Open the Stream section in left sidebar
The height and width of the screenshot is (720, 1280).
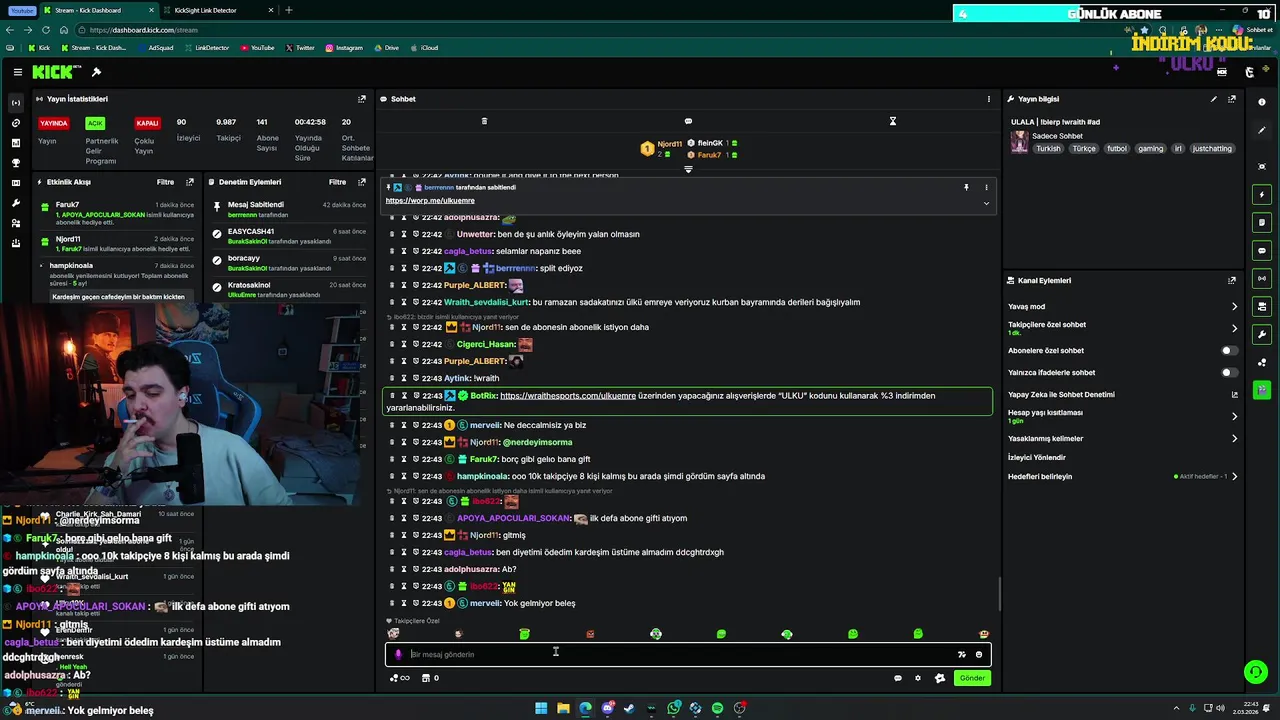(x=16, y=103)
